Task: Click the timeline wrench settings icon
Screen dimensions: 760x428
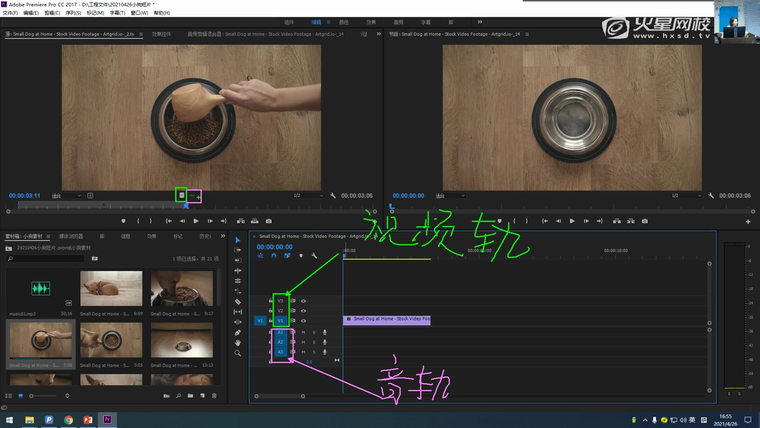Action: (x=314, y=255)
